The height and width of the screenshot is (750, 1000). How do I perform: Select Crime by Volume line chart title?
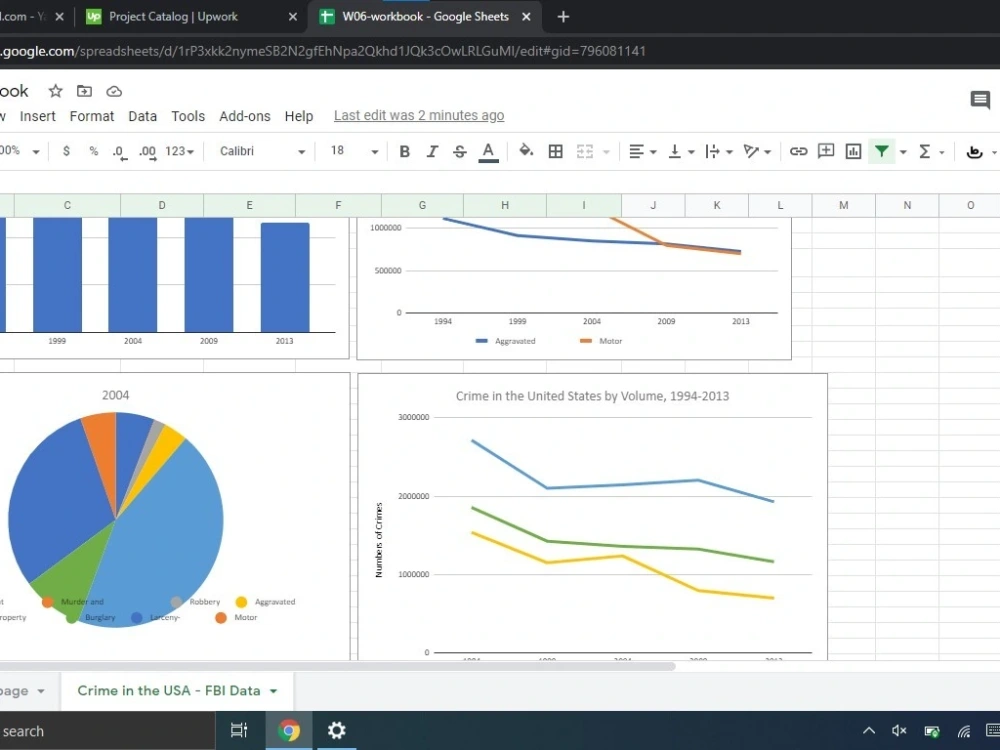click(x=592, y=396)
